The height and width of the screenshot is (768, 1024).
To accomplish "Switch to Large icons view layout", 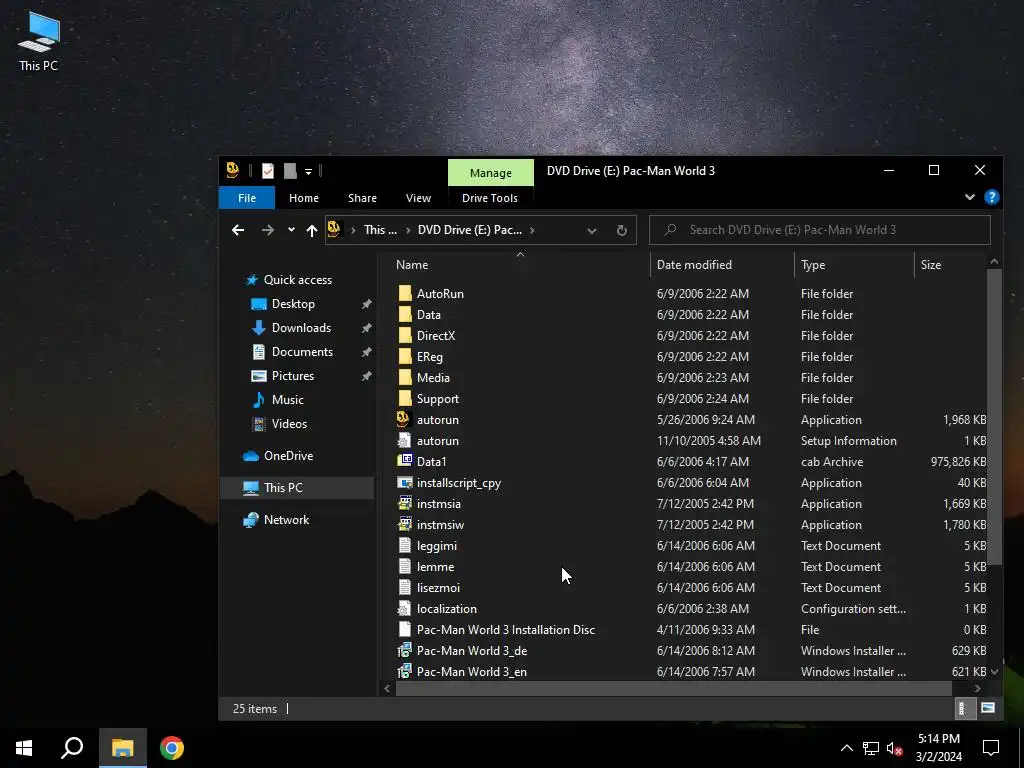I will click(987, 709).
